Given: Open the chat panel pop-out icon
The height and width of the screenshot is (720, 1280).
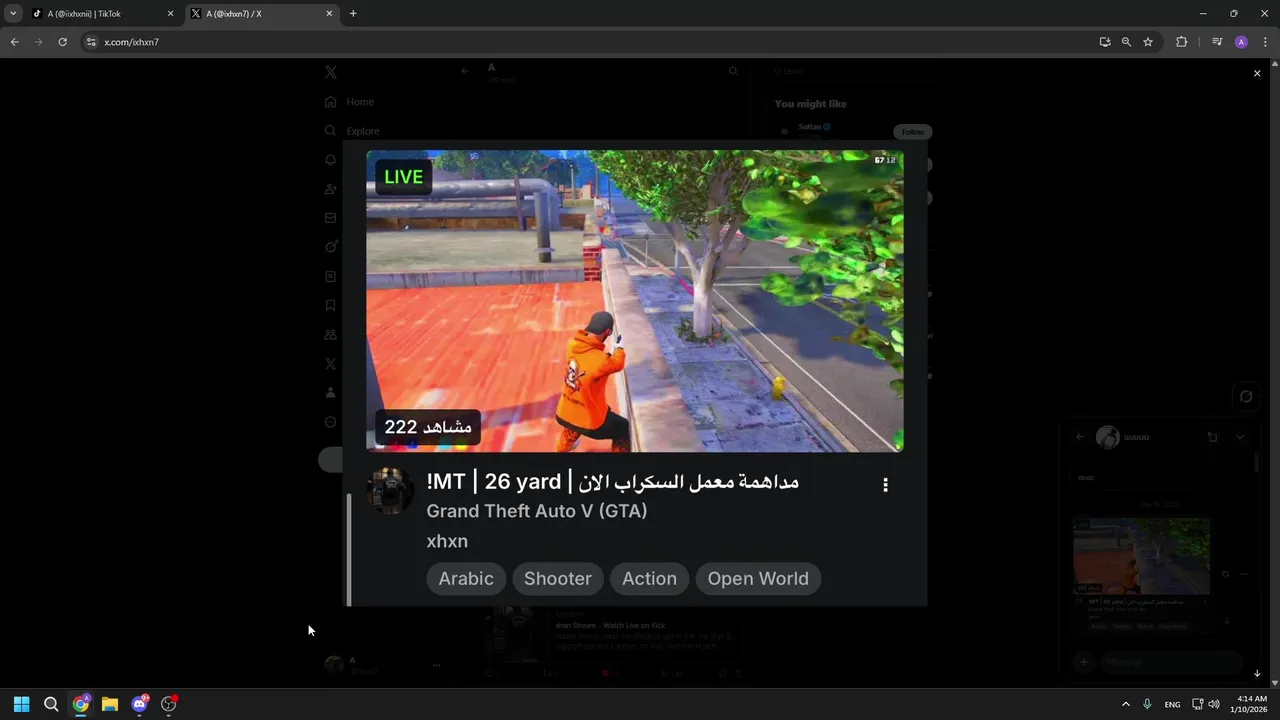Looking at the screenshot, I should (x=1212, y=437).
